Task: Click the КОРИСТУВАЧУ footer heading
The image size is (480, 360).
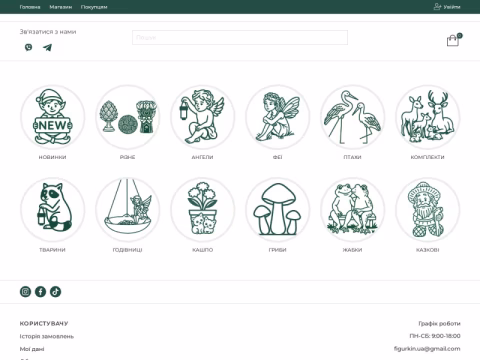Action: tap(44, 323)
